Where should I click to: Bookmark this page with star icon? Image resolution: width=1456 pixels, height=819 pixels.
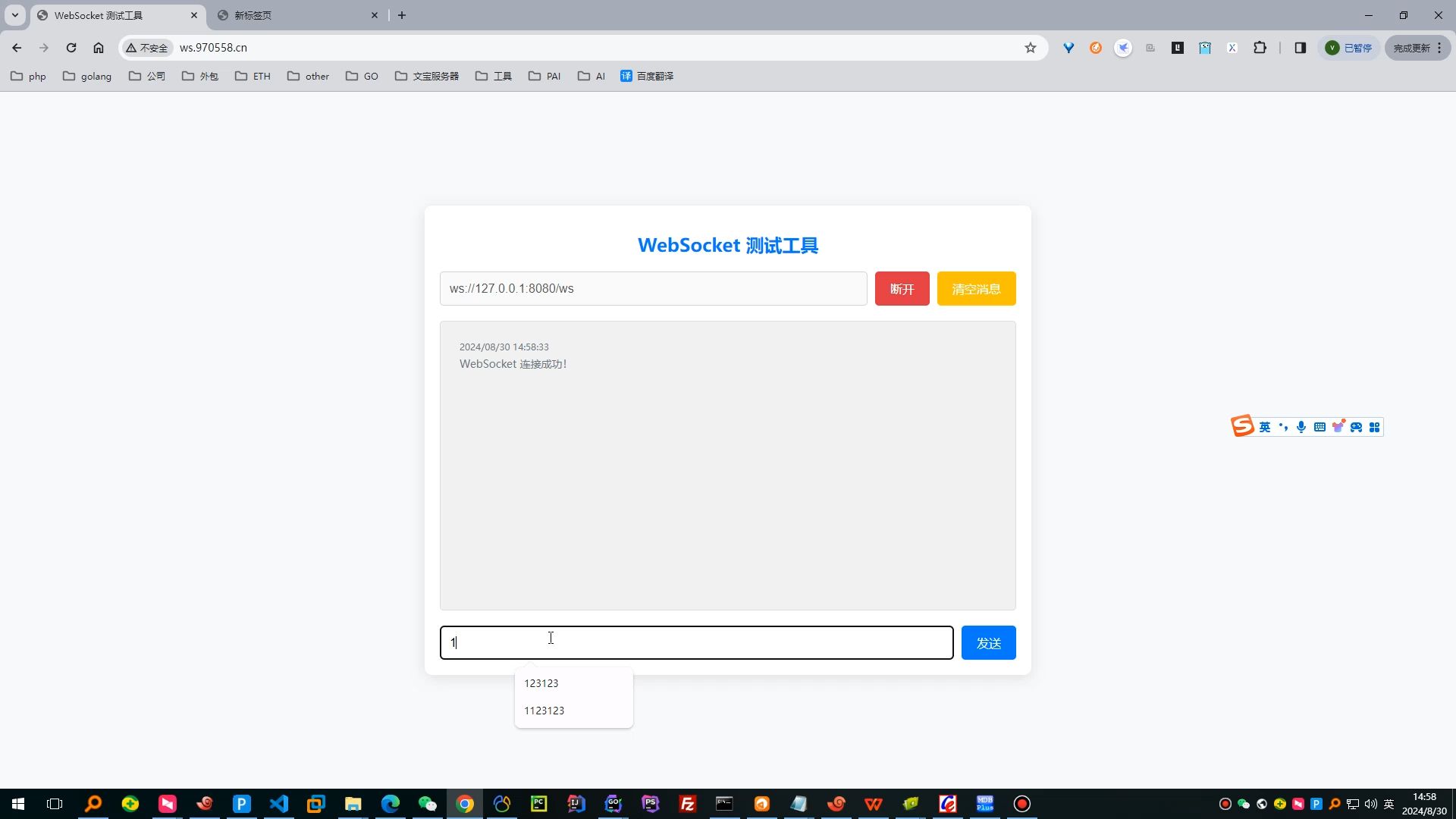1030,48
